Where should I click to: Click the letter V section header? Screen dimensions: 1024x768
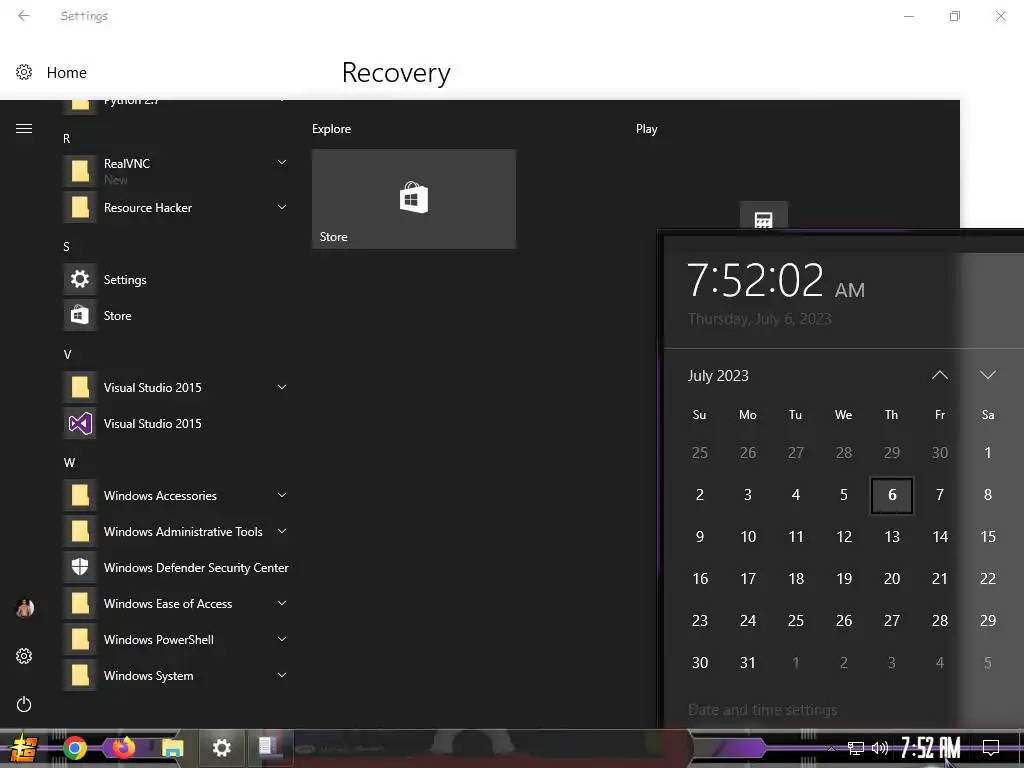(67, 355)
